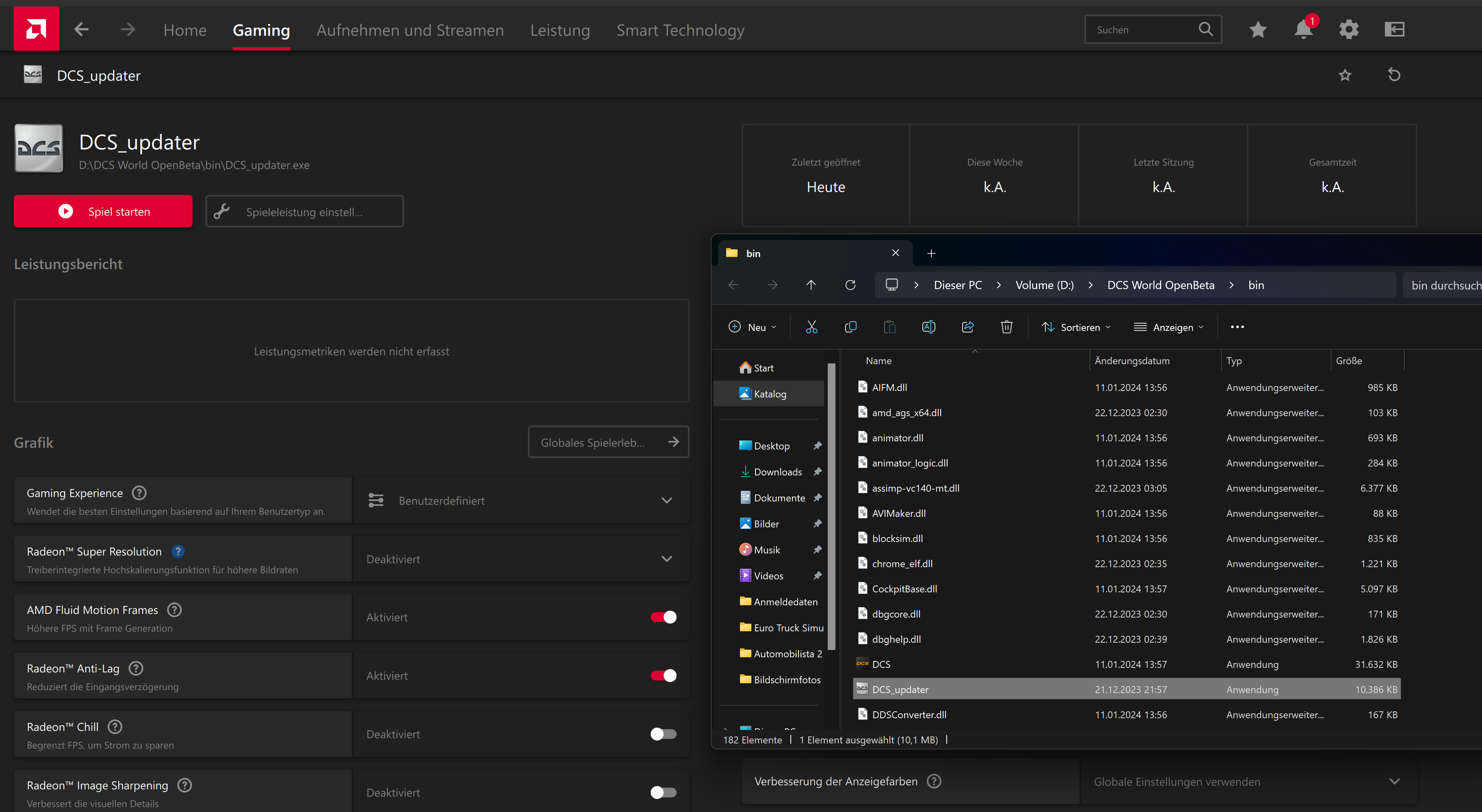Open AMD Software settings gear
This screenshot has height=812, width=1482.
coord(1348,30)
